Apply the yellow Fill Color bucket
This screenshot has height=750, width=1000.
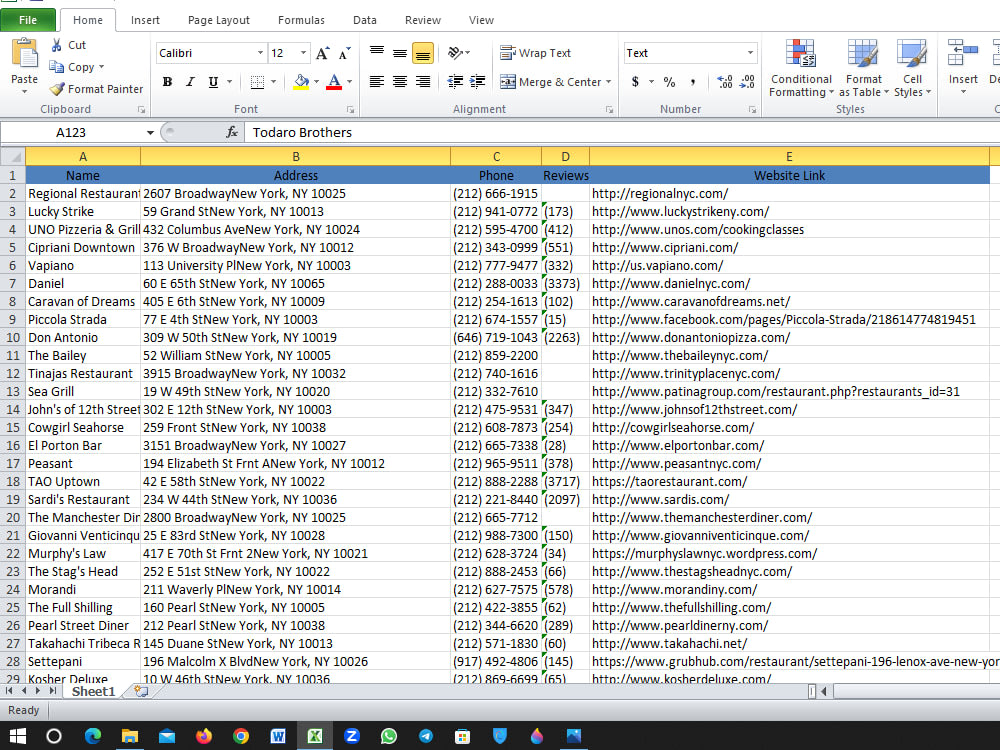[301, 82]
